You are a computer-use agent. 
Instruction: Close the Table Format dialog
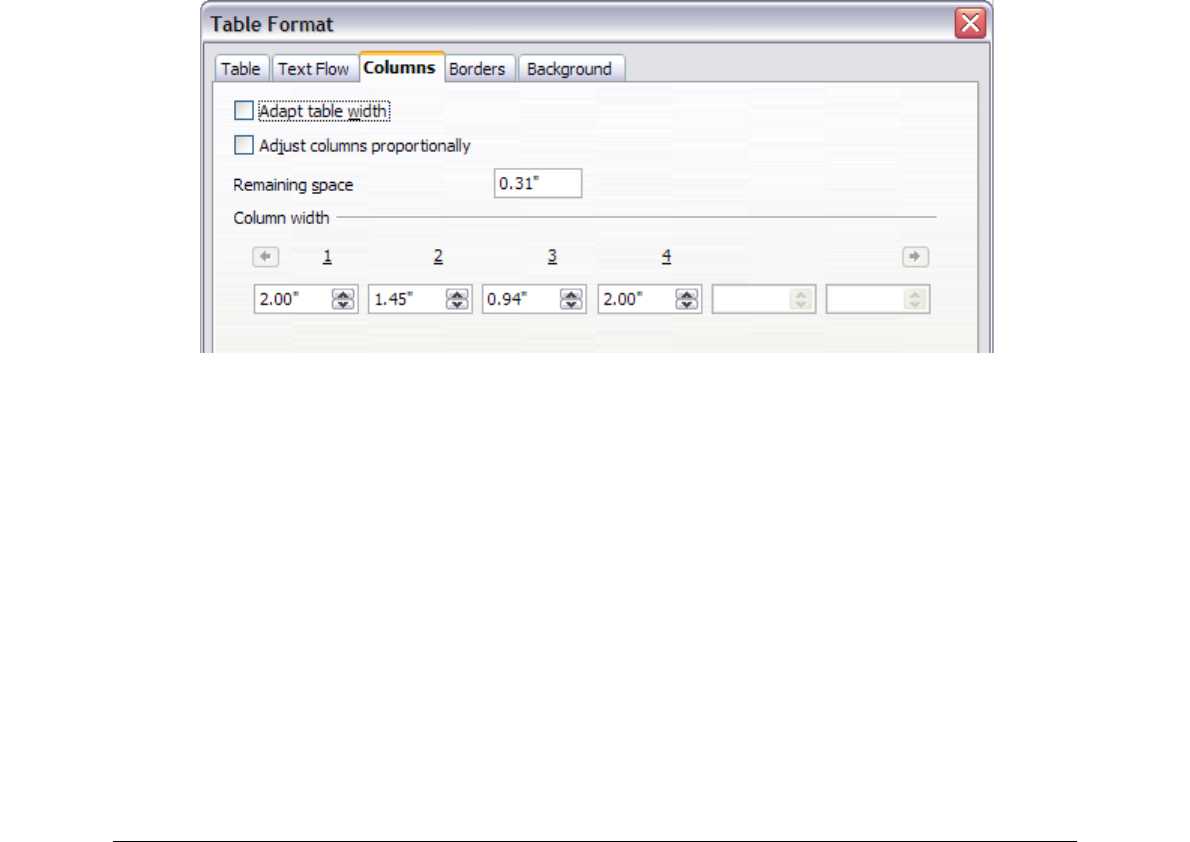[970, 23]
